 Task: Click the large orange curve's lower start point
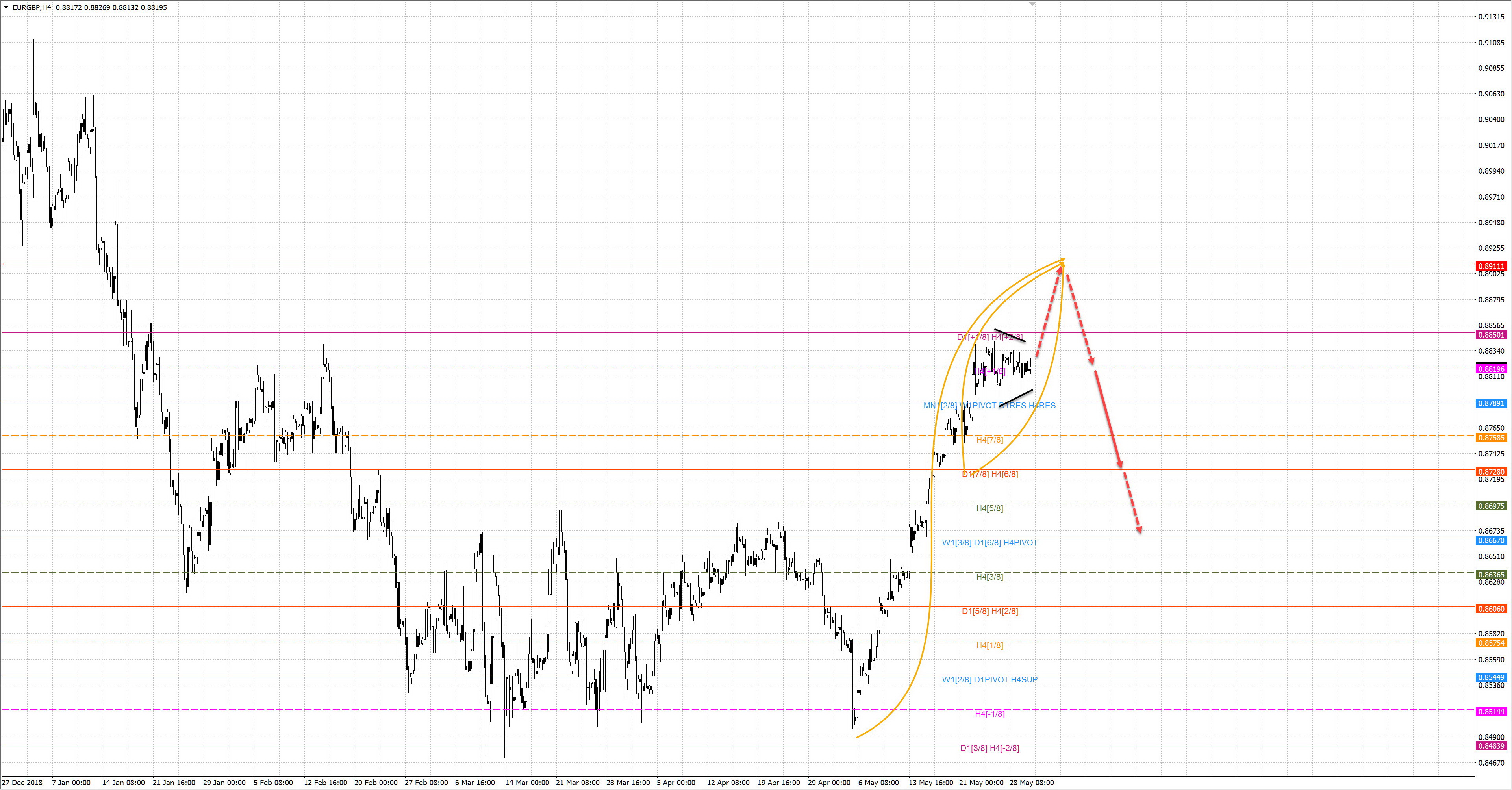(x=857, y=736)
